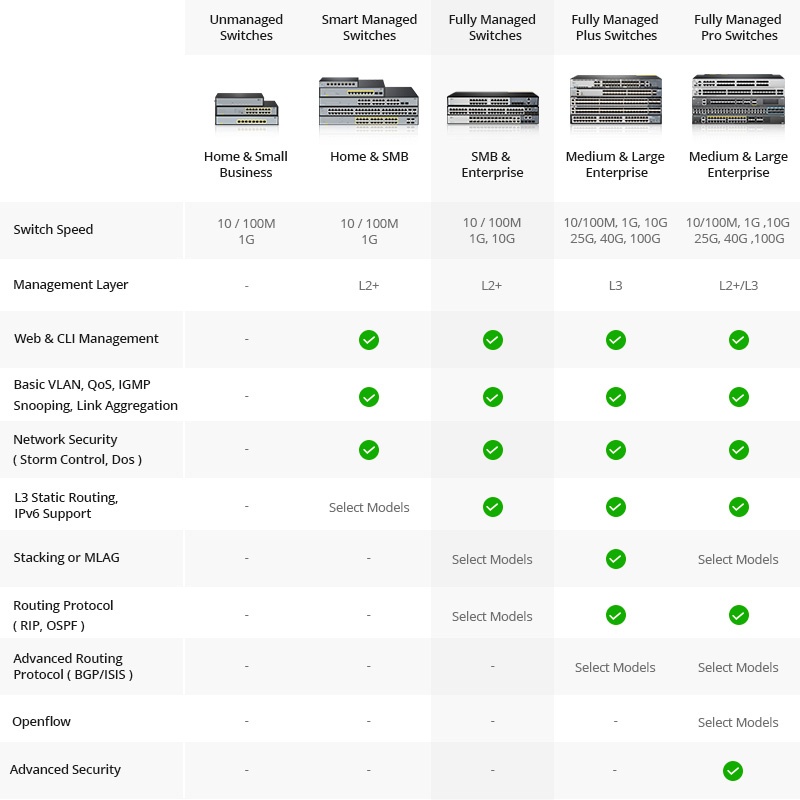Click the Switch Speed row label
Viewport: 800px width, 800px height.
tap(53, 230)
